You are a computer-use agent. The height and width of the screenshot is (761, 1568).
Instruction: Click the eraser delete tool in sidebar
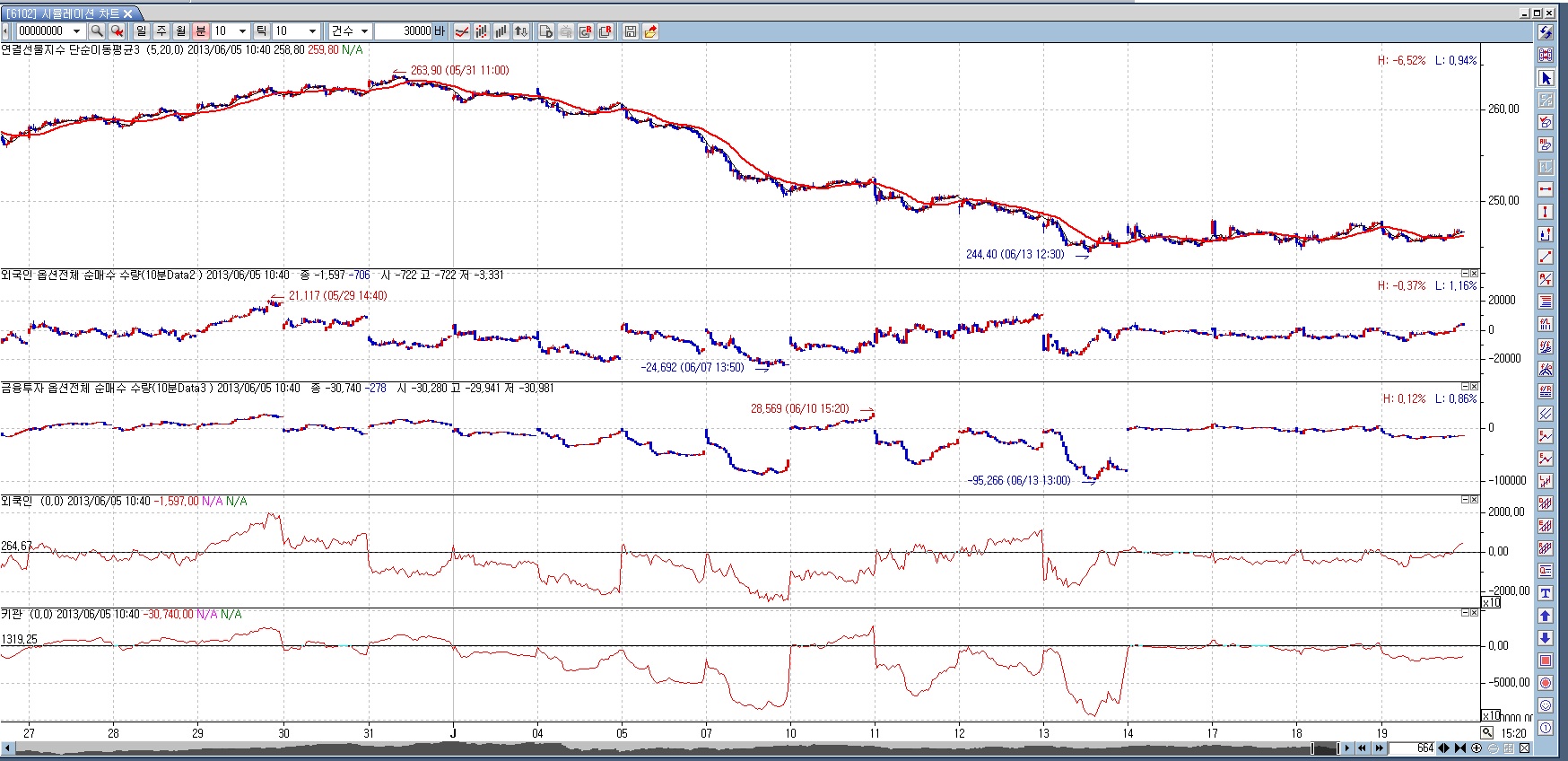tap(1546, 122)
